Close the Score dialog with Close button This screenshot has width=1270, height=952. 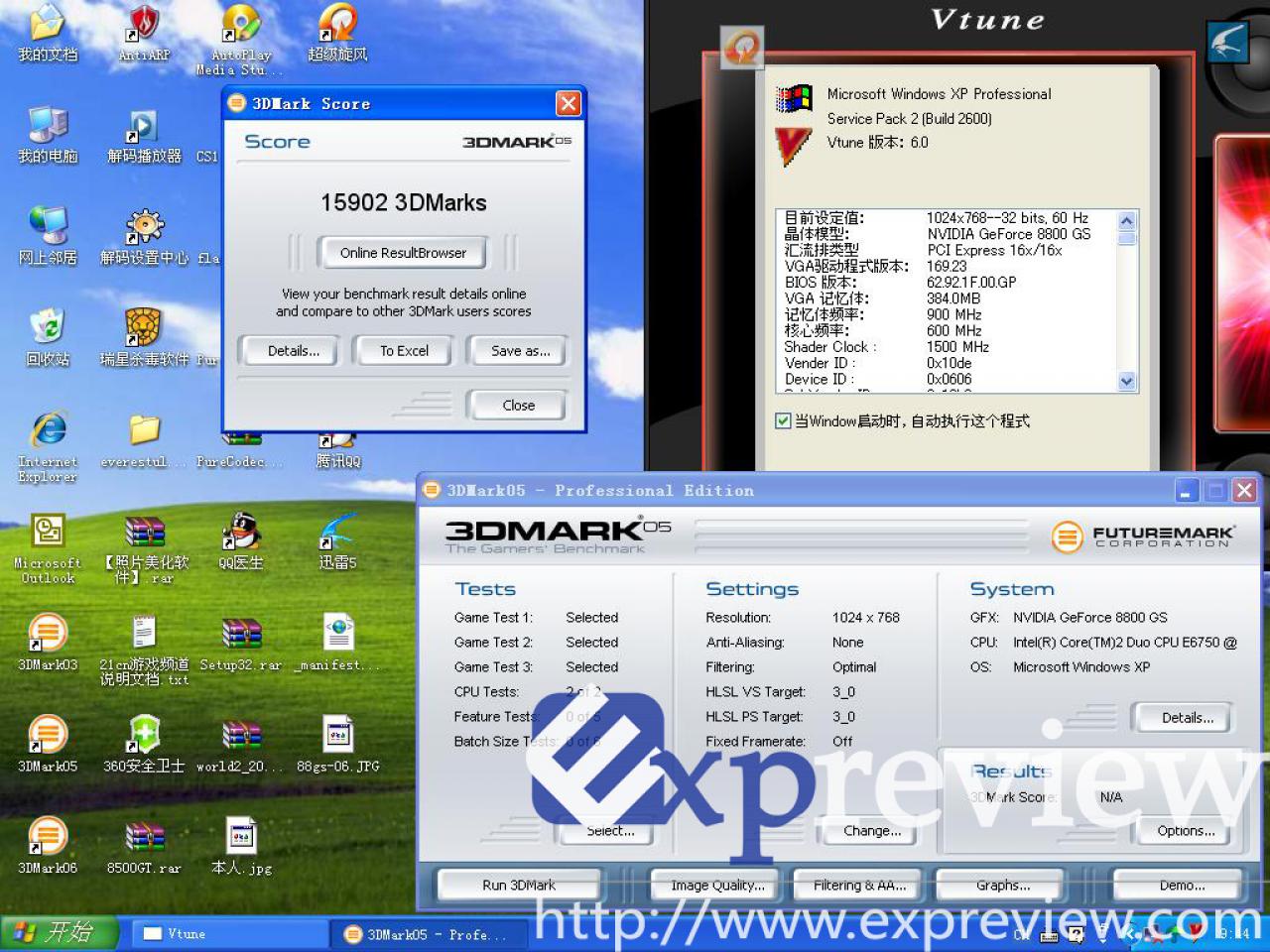point(518,406)
